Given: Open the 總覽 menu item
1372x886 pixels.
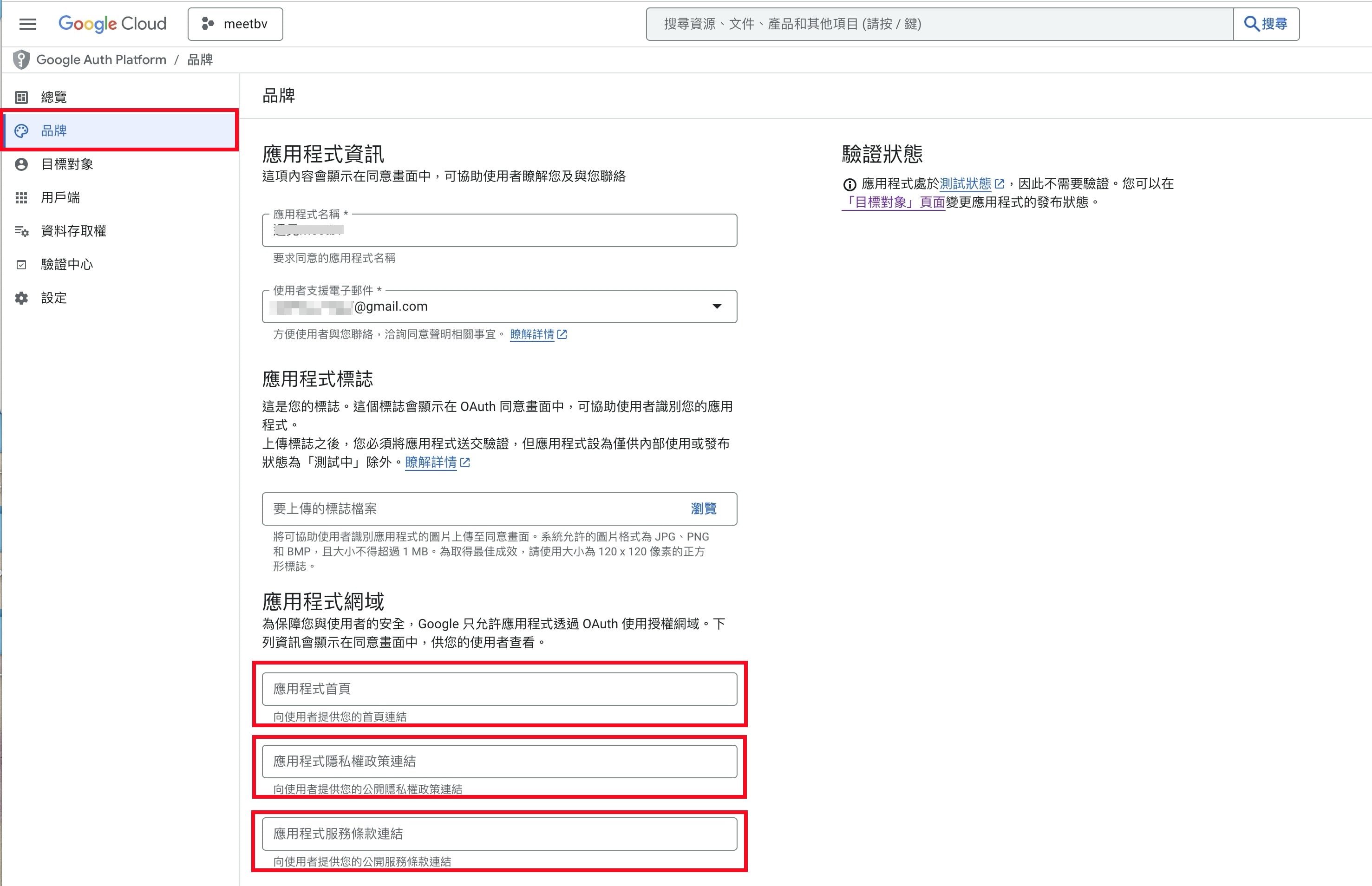Looking at the screenshot, I should (120, 97).
